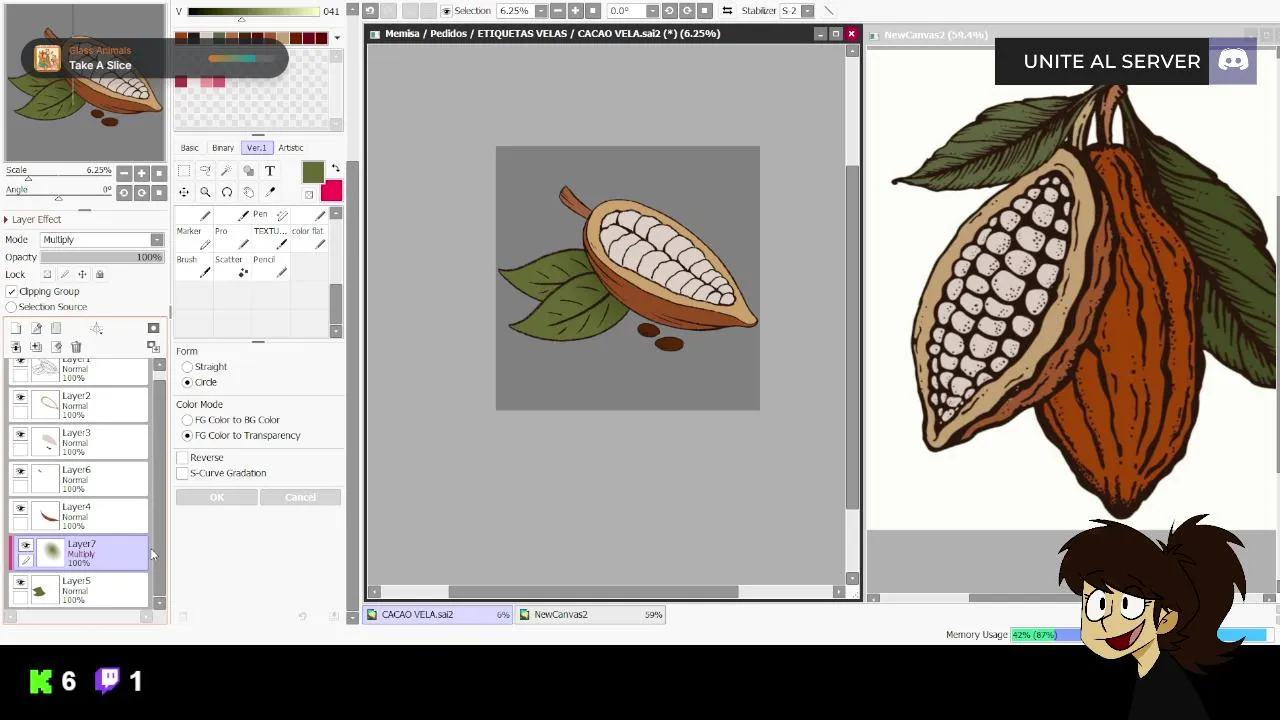Create a new normal layer
This screenshot has height=720, width=1280.
[16, 328]
